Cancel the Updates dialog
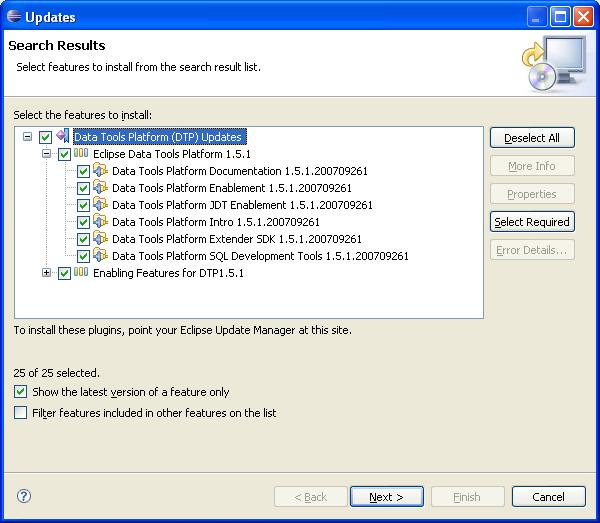 [x=549, y=497]
